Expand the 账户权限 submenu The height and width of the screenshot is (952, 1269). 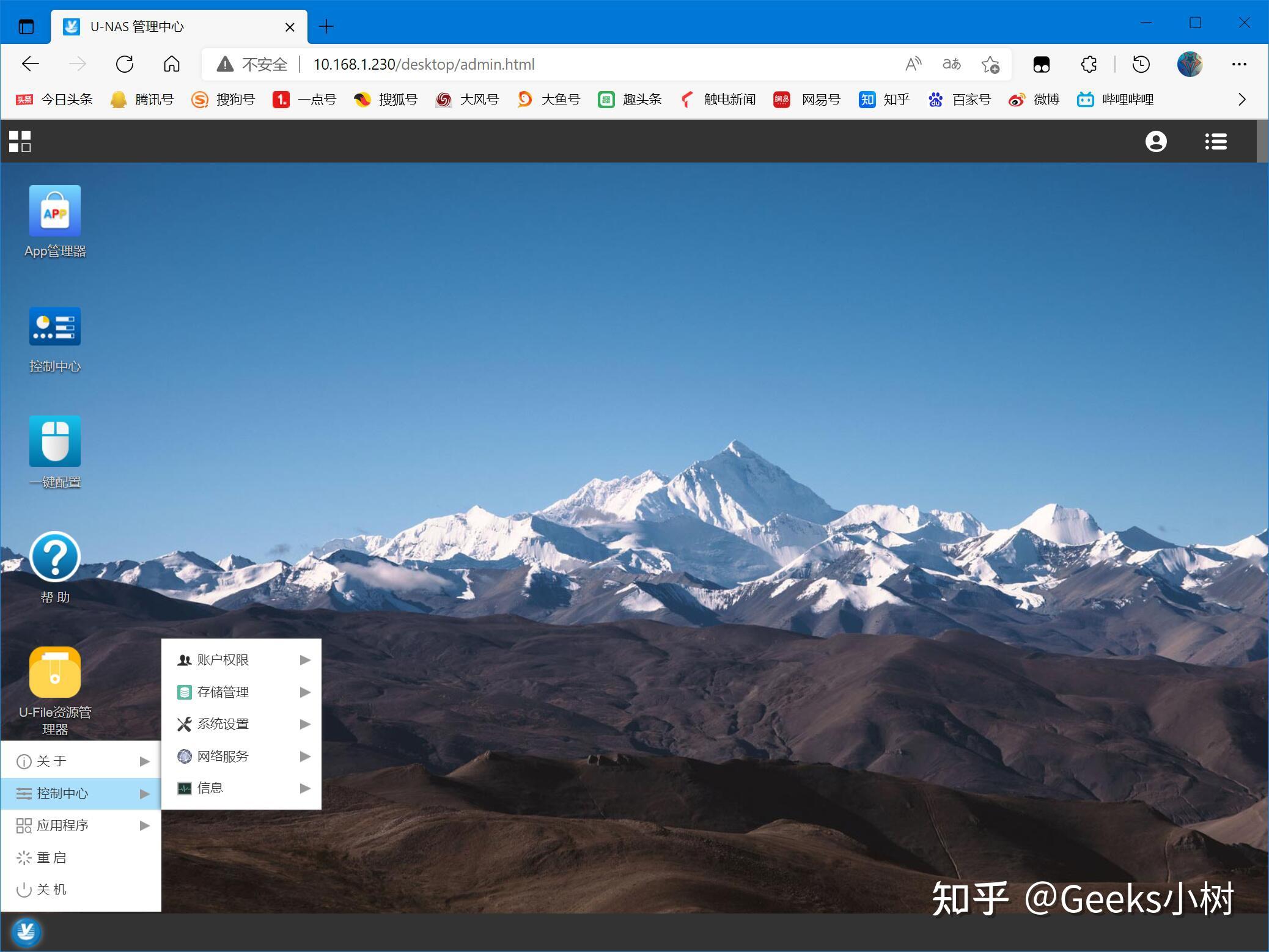(241, 660)
